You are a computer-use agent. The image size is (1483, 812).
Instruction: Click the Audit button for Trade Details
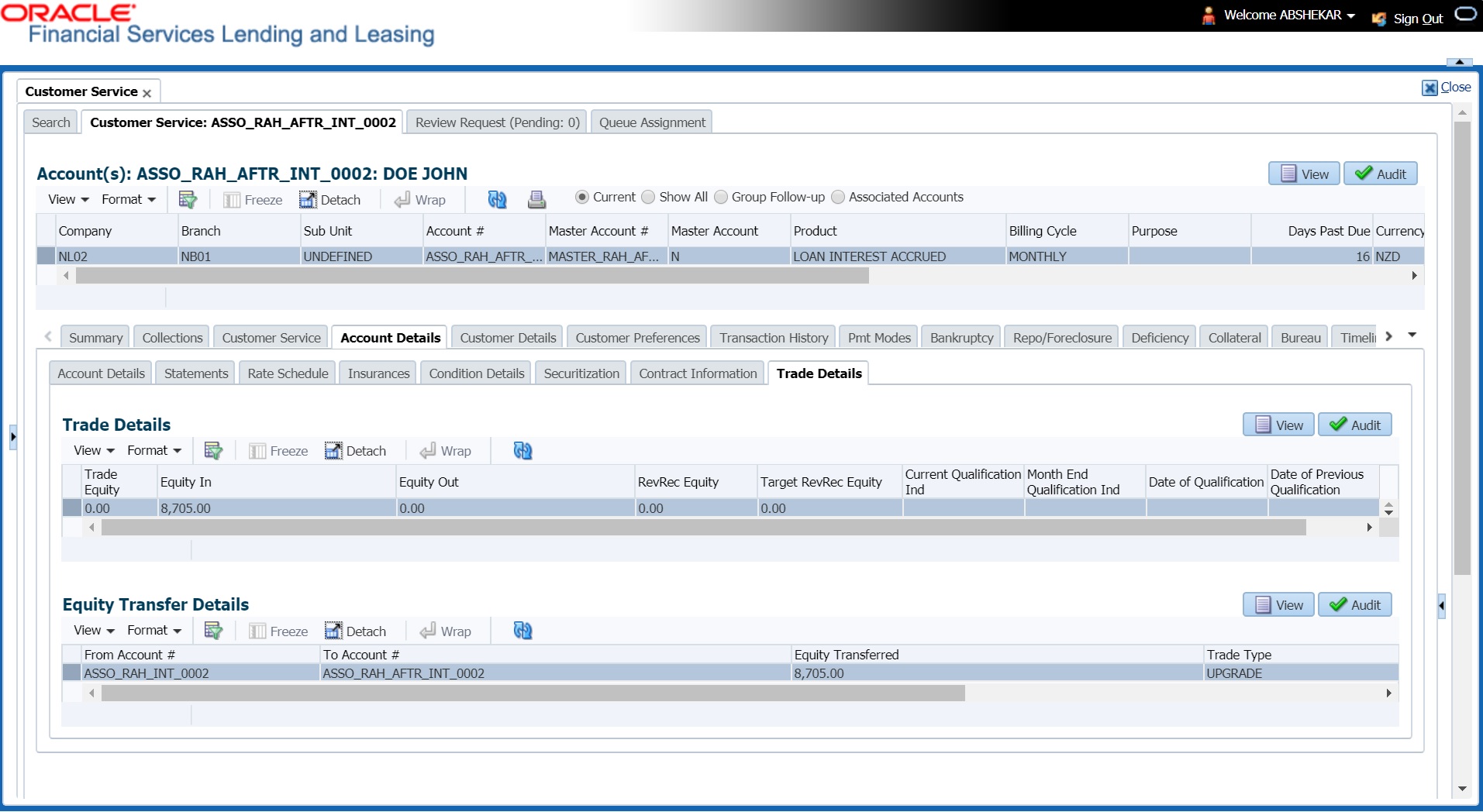click(1355, 425)
